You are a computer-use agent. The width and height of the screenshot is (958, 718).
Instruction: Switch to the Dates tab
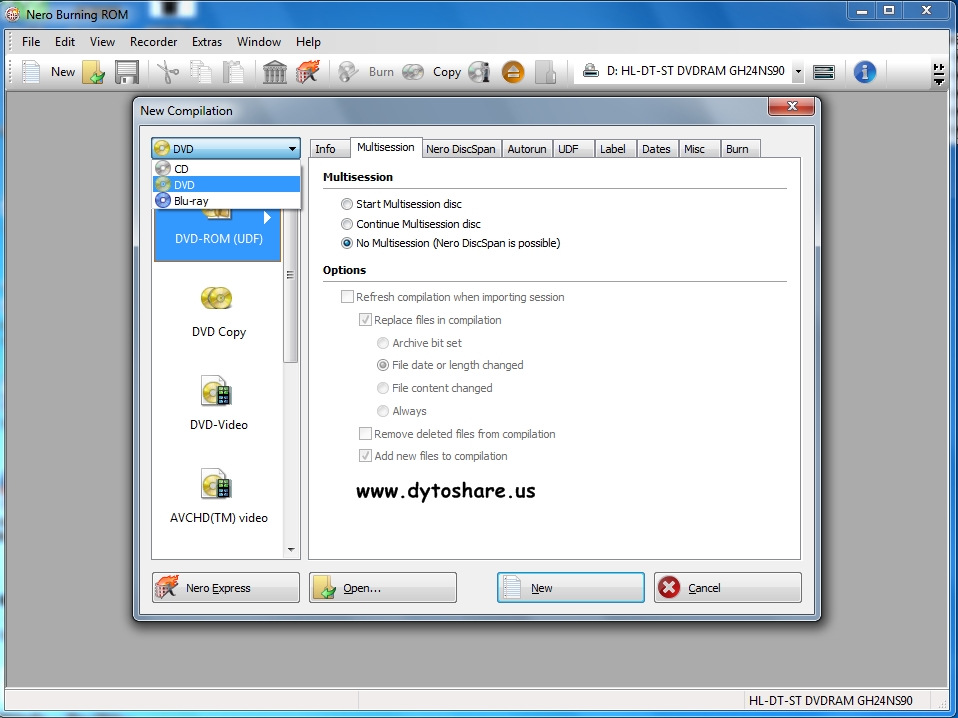pos(657,149)
